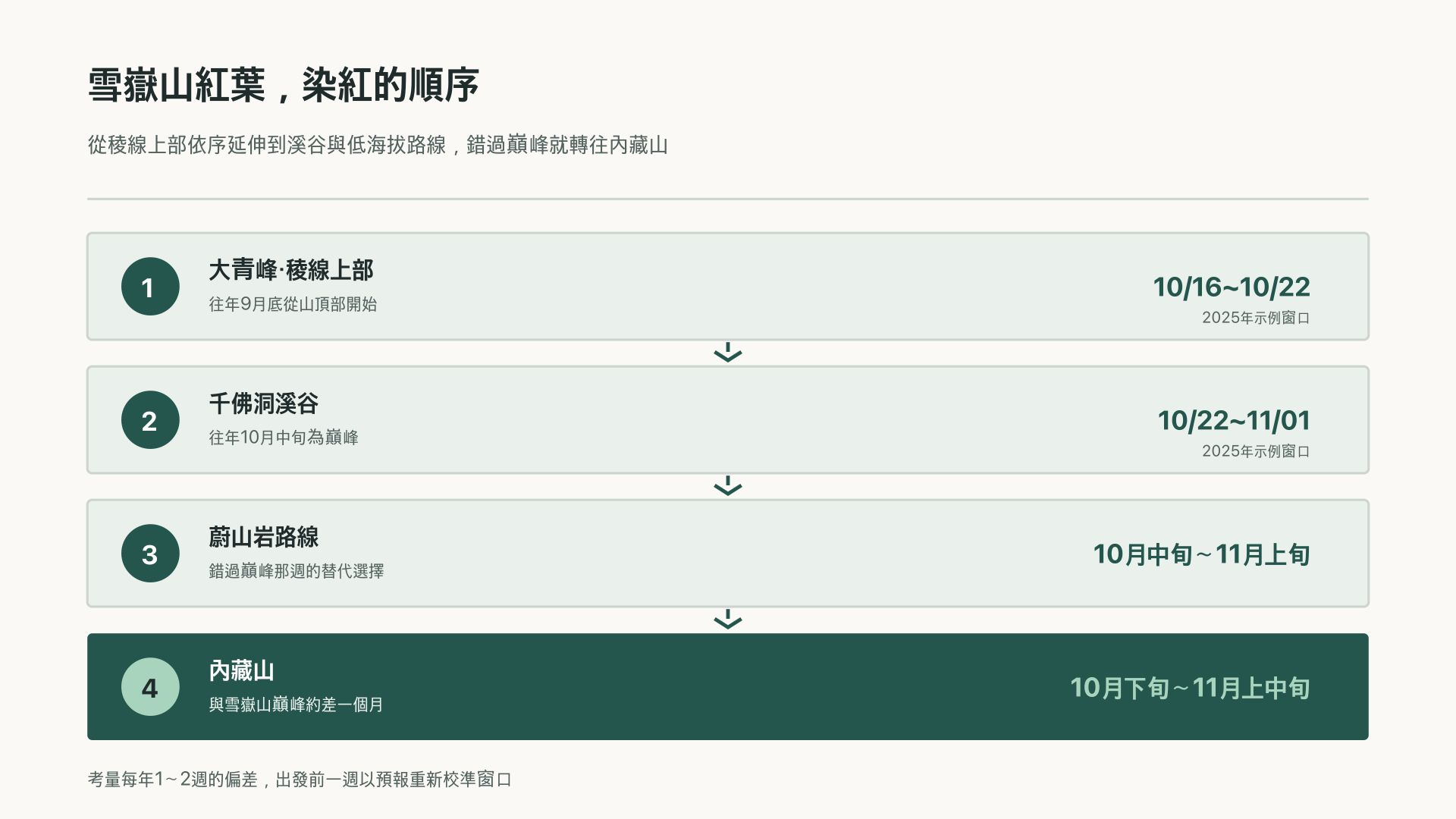This screenshot has width=1456, height=819.
Task: Select the subtitle starting with 從稜線上部依序延伸
Action: 378,145
